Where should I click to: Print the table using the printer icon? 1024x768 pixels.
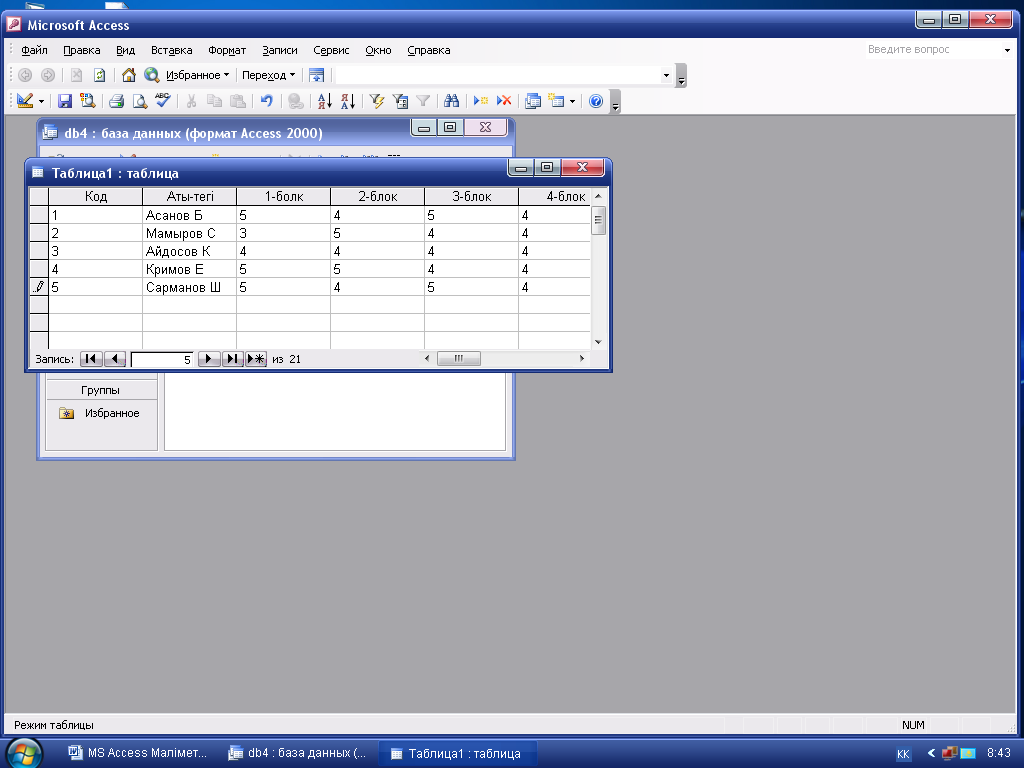[x=116, y=101]
